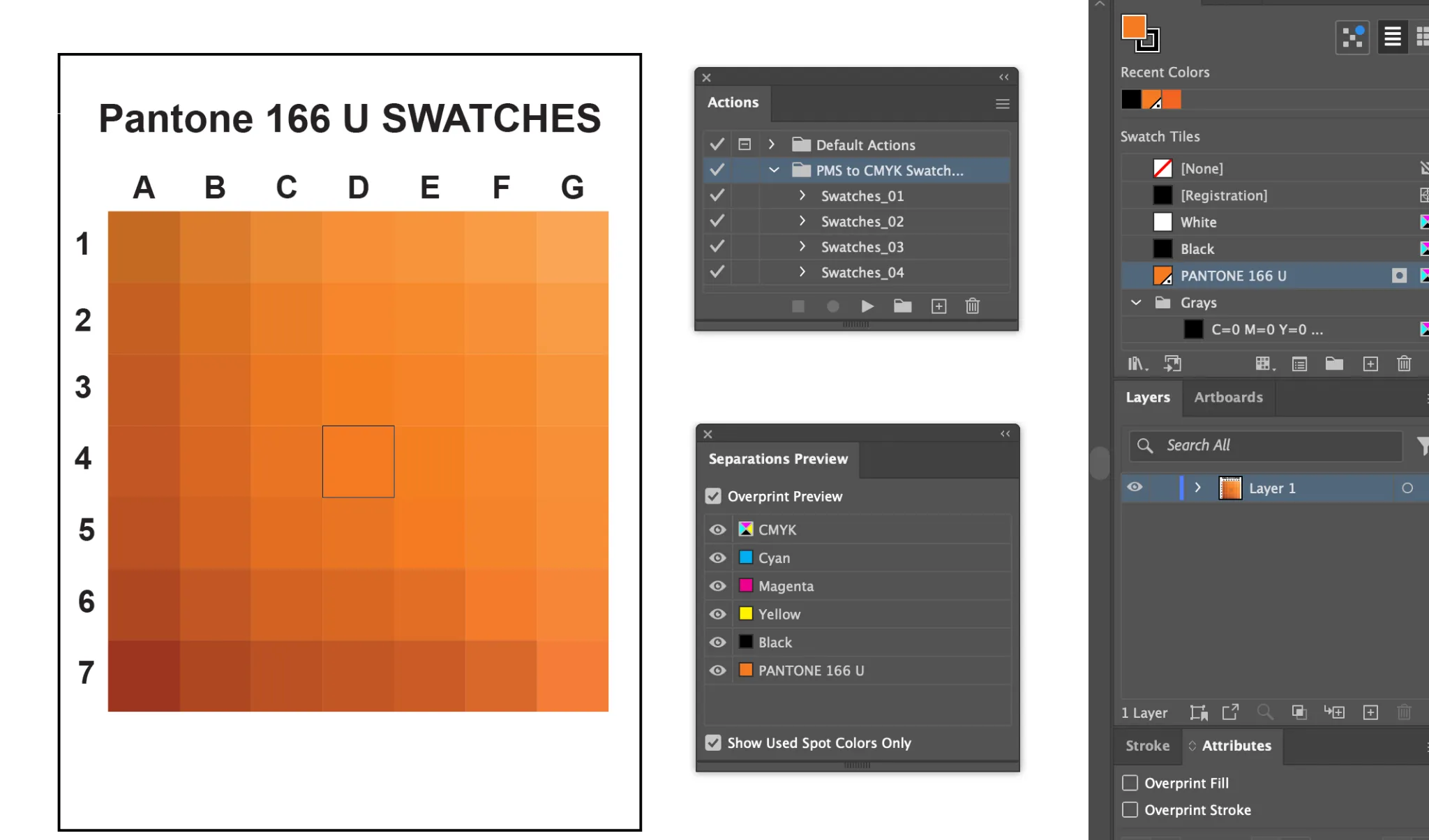The height and width of the screenshot is (840, 1429).
Task: Delete the selected action with trash icon
Action: pos(973,306)
